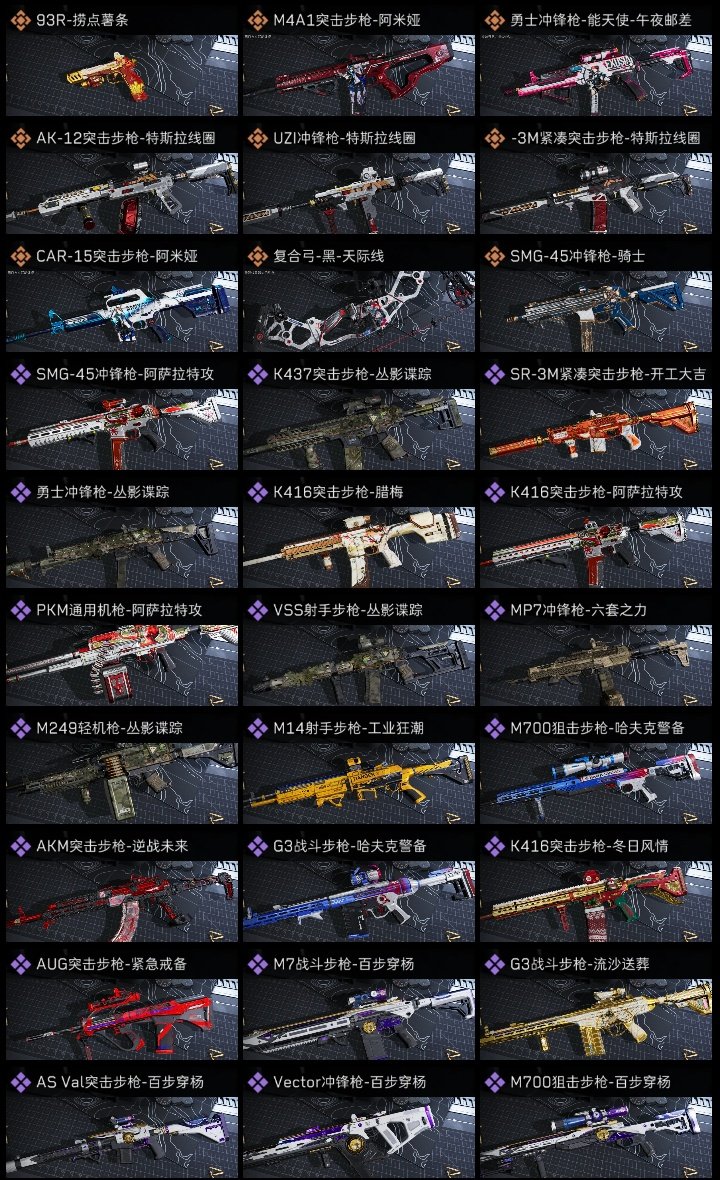
Task: Click the purple rarity icon beside M14射手步枪-工业狂潮
Action: tap(257, 728)
